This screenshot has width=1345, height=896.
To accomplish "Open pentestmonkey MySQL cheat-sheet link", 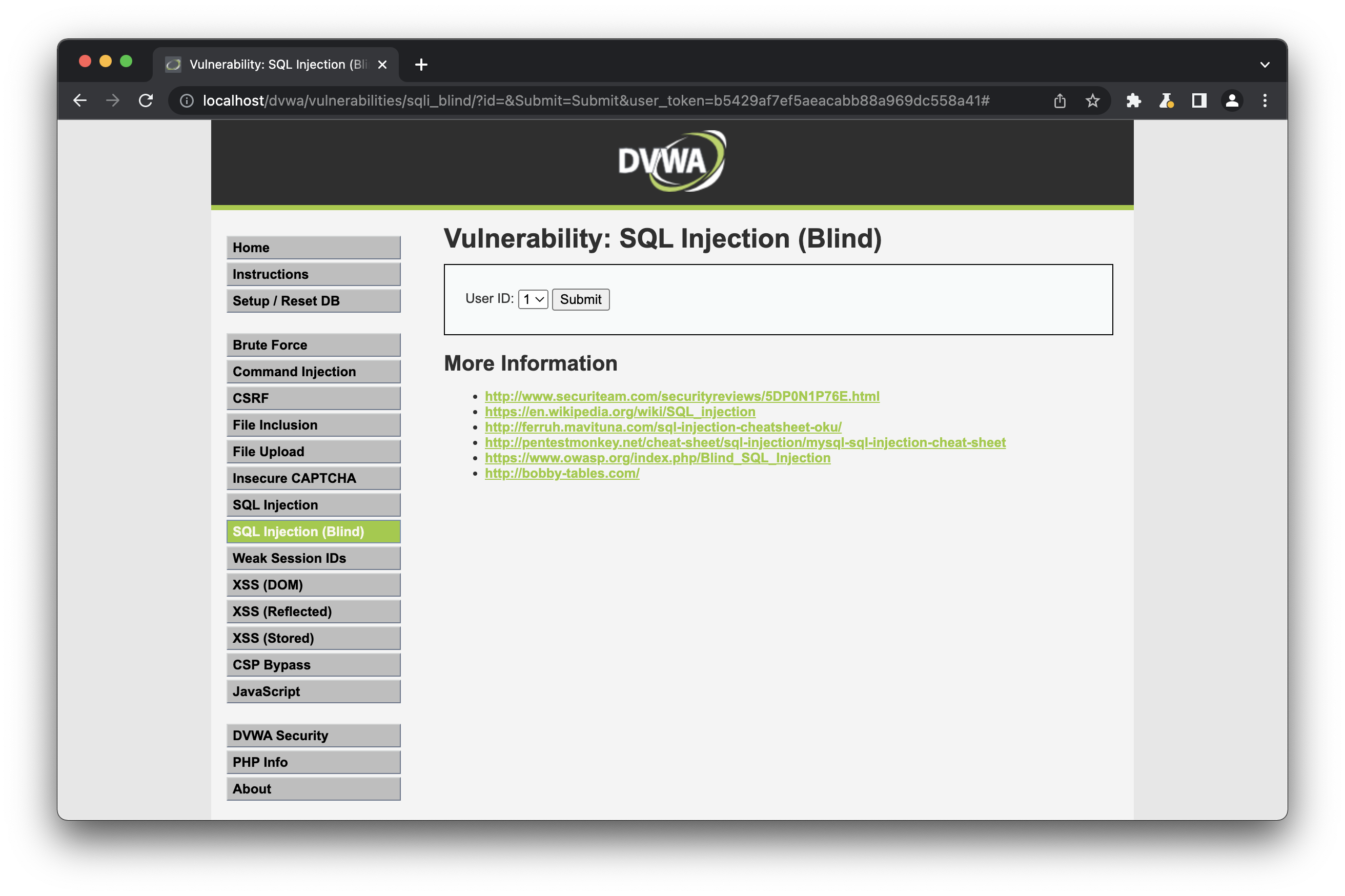I will [745, 442].
